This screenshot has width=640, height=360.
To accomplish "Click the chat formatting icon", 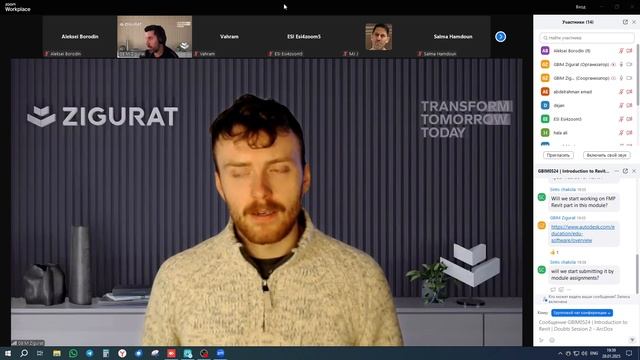I will tap(541, 340).
